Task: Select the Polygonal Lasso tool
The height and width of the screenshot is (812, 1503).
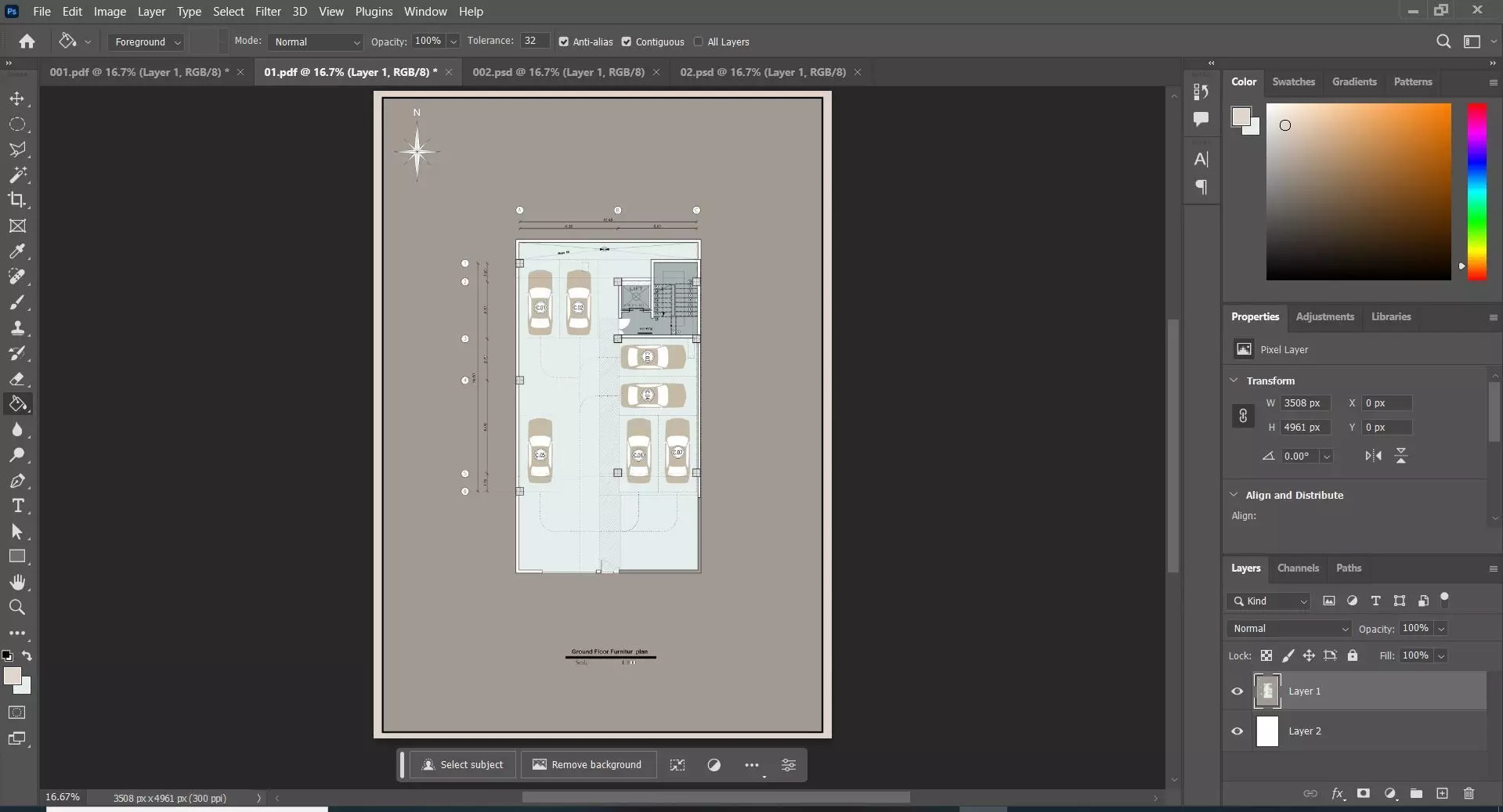Action: 17,150
